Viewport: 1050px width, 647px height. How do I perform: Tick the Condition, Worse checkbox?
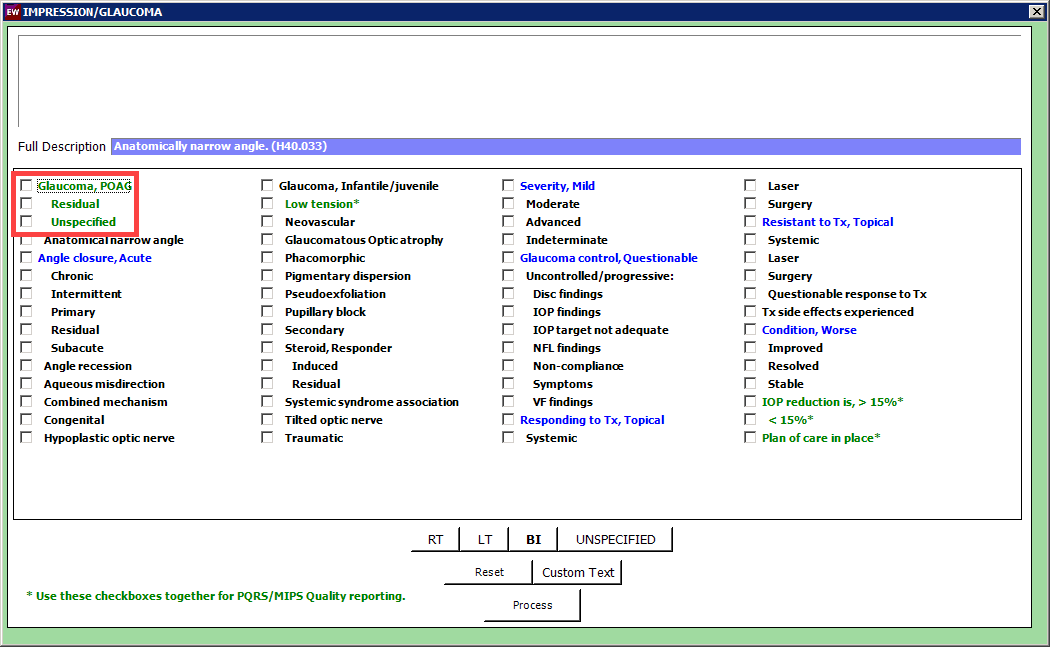coord(750,330)
